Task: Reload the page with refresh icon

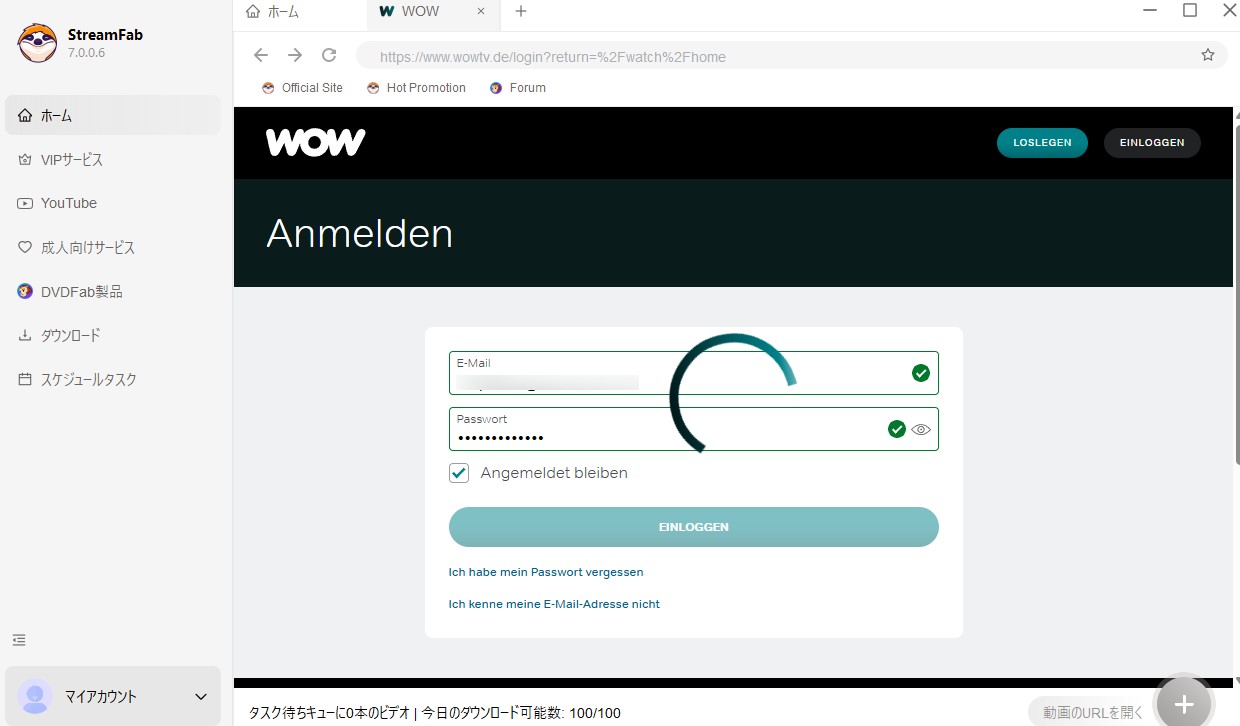Action: pyautogui.click(x=329, y=56)
